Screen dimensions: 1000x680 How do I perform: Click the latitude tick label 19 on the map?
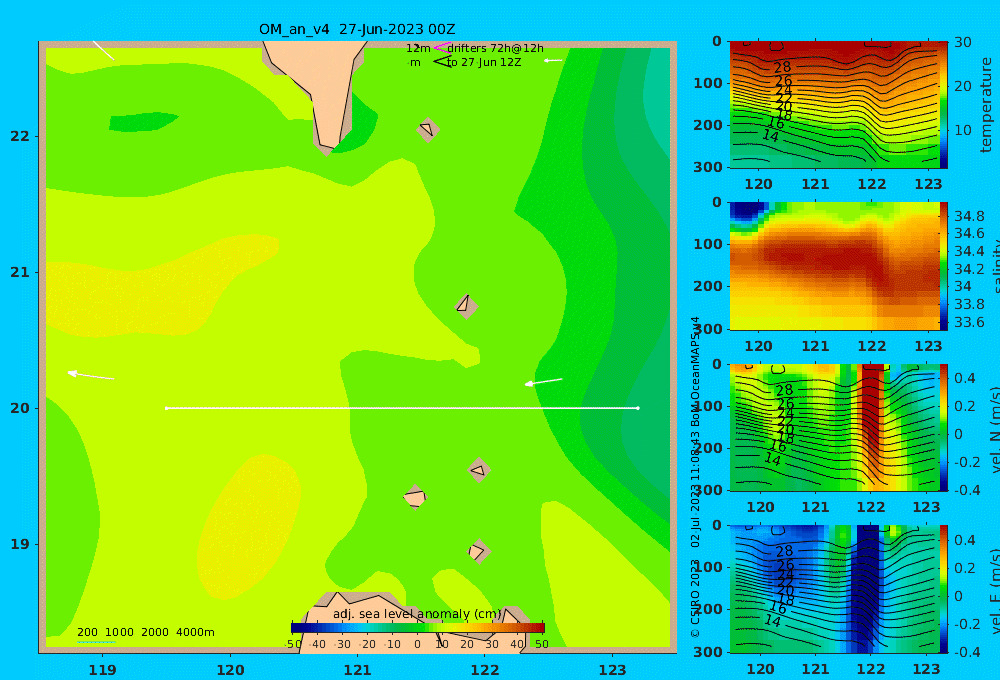[x=20, y=544]
